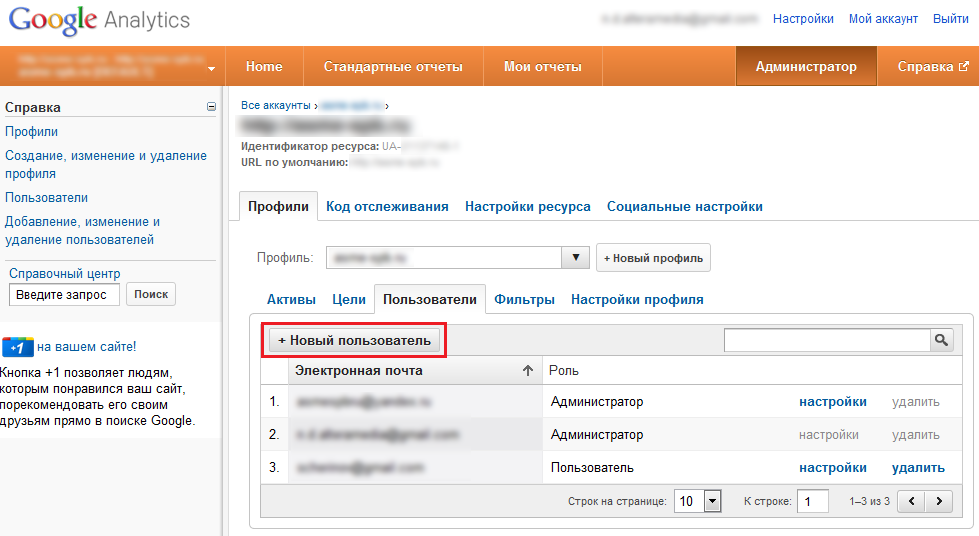Viewport: 979px width, 536px height.
Task: Click the Google Analytics logo
Action: pyautogui.click(x=99, y=20)
